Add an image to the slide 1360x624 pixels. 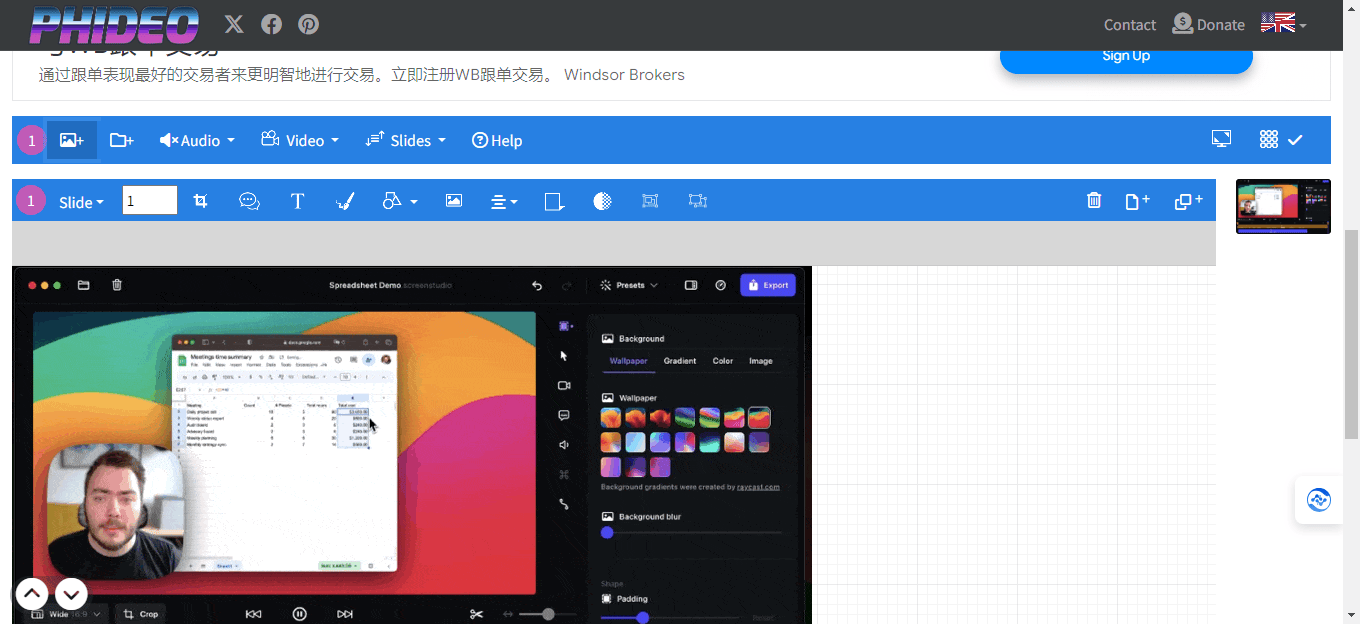coord(71,140)
